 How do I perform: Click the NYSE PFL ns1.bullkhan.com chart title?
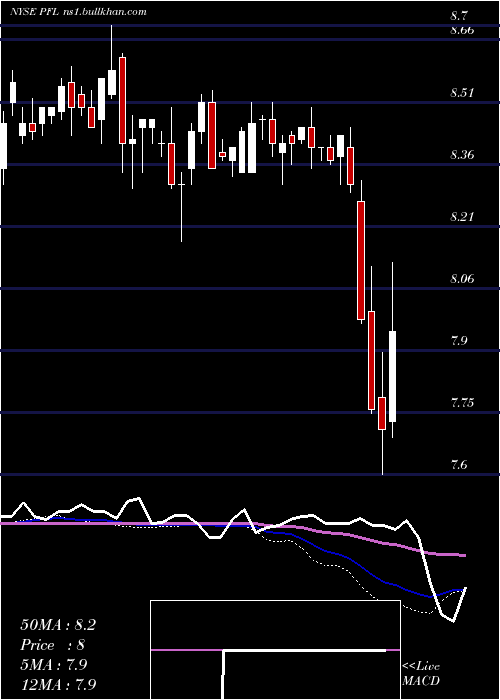pos(79,12)
